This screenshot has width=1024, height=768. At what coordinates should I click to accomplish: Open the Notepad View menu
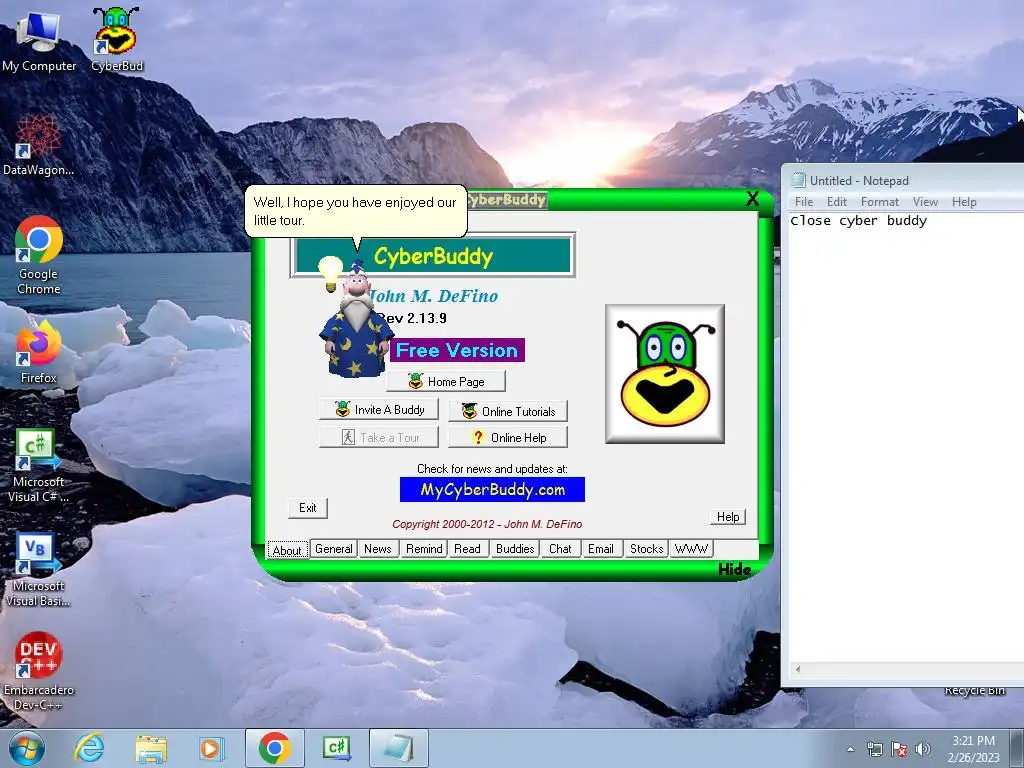click(925, 202)
